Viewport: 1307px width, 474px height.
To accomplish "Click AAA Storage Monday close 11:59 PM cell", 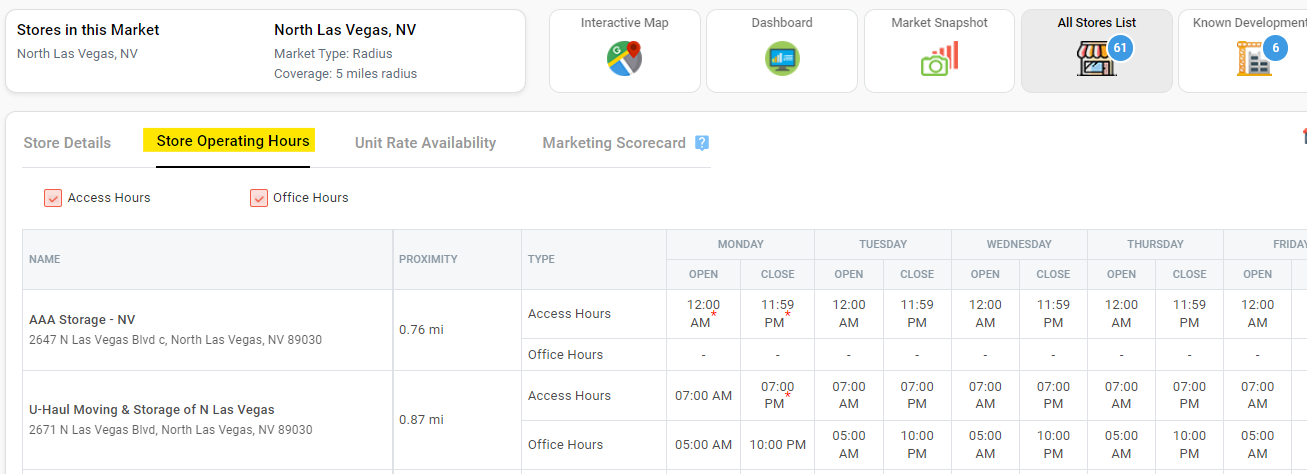I will (x=777, y=314).
